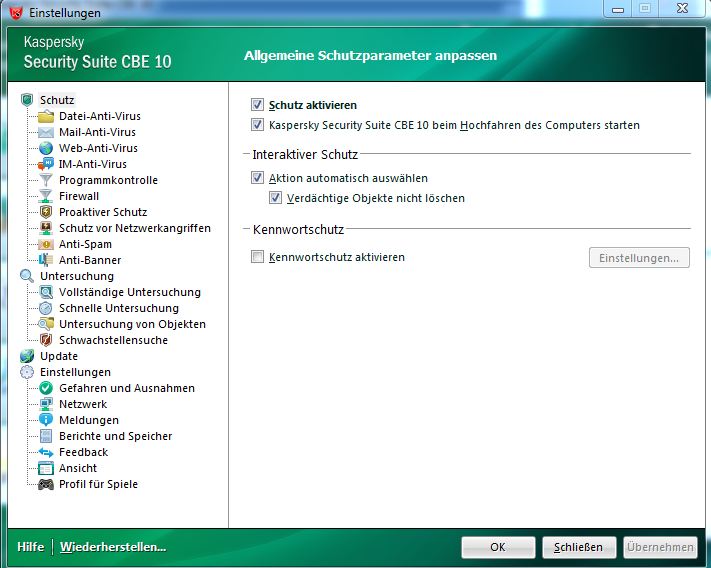This screenshot has height=568, width=711.
Task: Select Berichte und Speicher entry
Action: pyautogui.click(x=116, y=436)
